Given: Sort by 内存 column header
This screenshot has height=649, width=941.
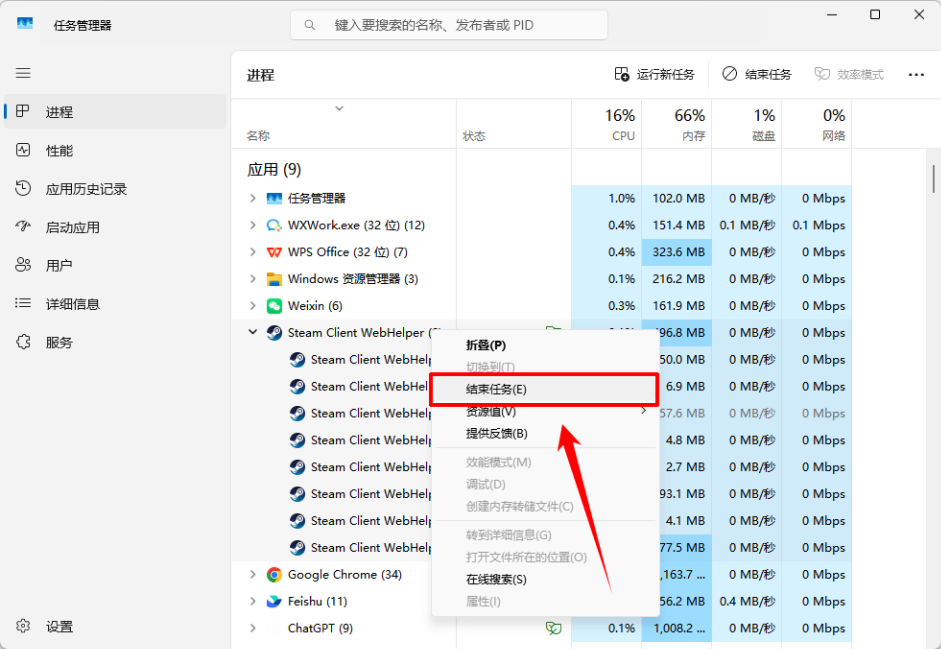Looking at the screenshot, I should pos(677,124).
